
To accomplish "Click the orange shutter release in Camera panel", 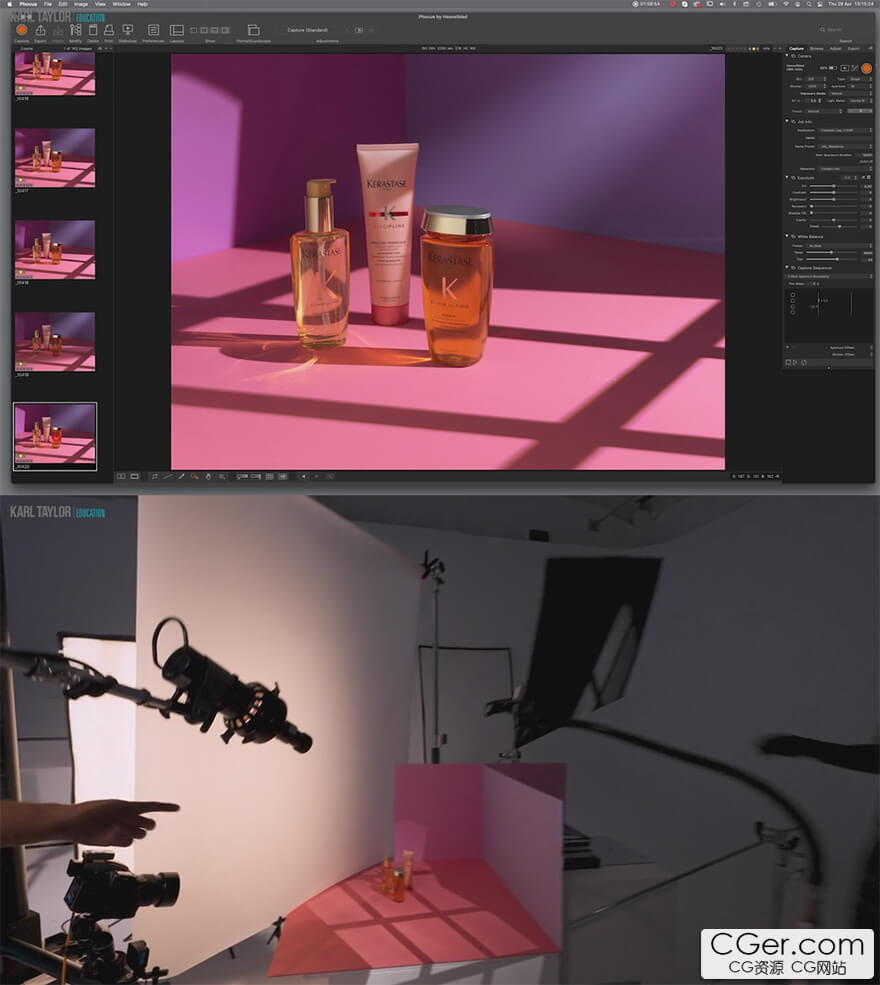I will [866, 68].
